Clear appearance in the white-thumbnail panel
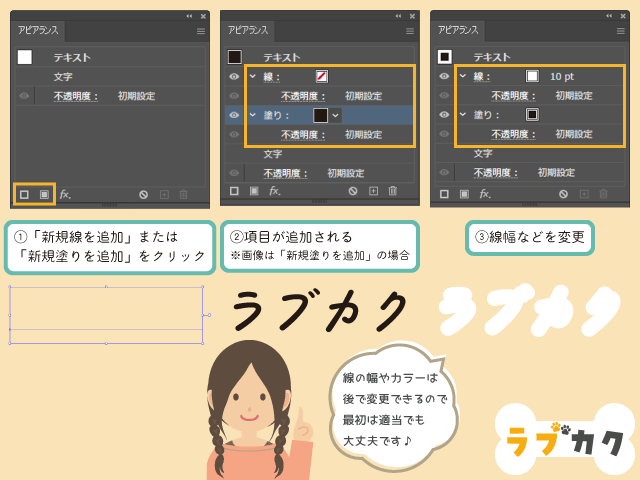Image resolution: width=640 pixels, height=480 pixels. coord(143,195)
